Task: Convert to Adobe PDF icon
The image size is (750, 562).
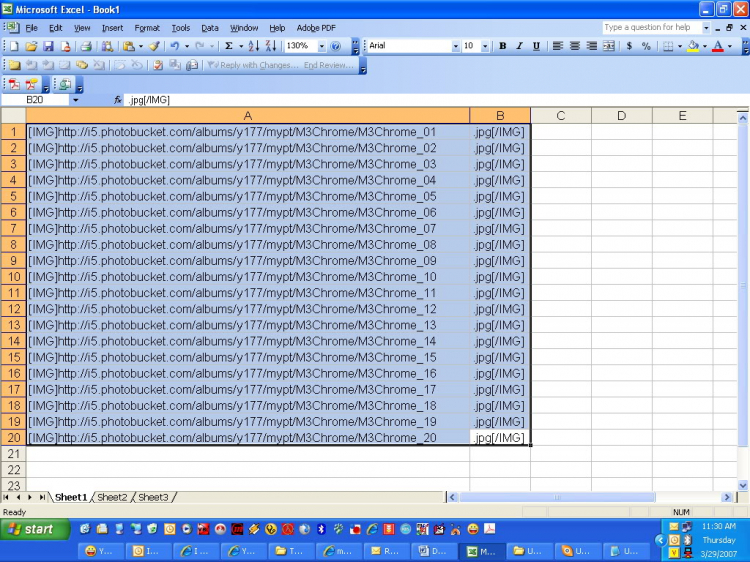Action: point(14,85)
